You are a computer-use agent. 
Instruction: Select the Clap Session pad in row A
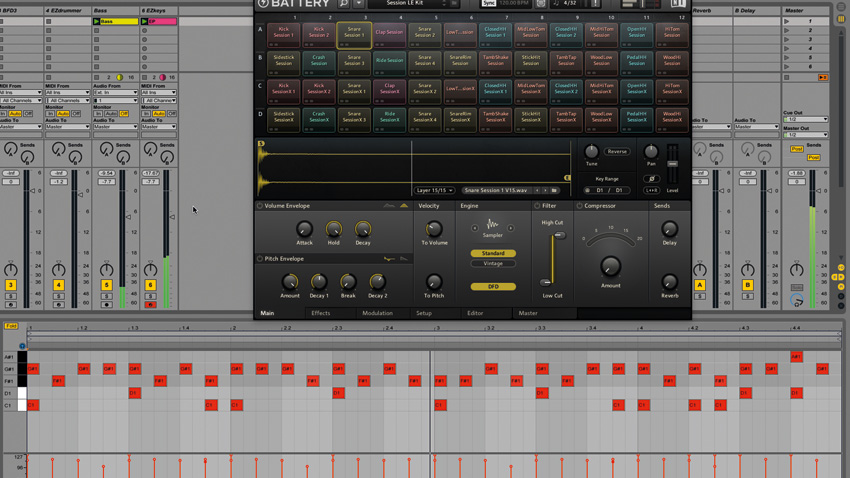(x=389, y=35)
